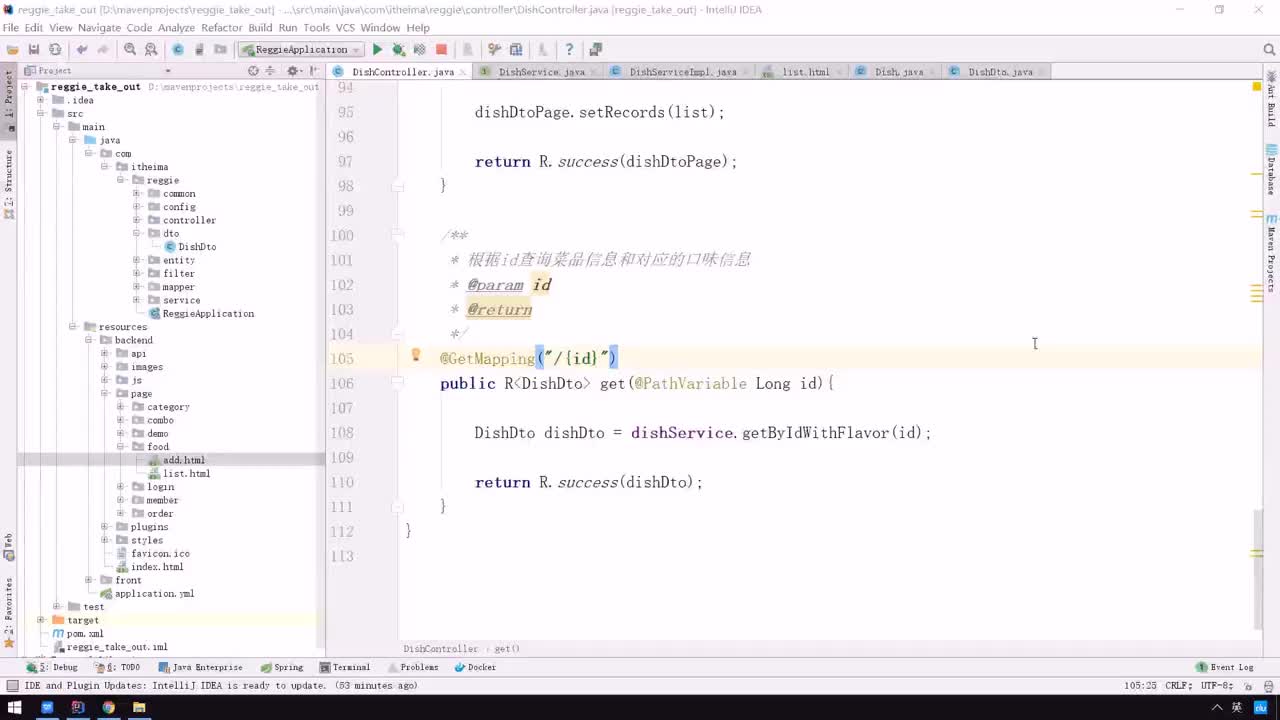Click the Help question mark icon
Image resolution: width=1280 pixels, height=720 pixels.
tap(569, 49)
